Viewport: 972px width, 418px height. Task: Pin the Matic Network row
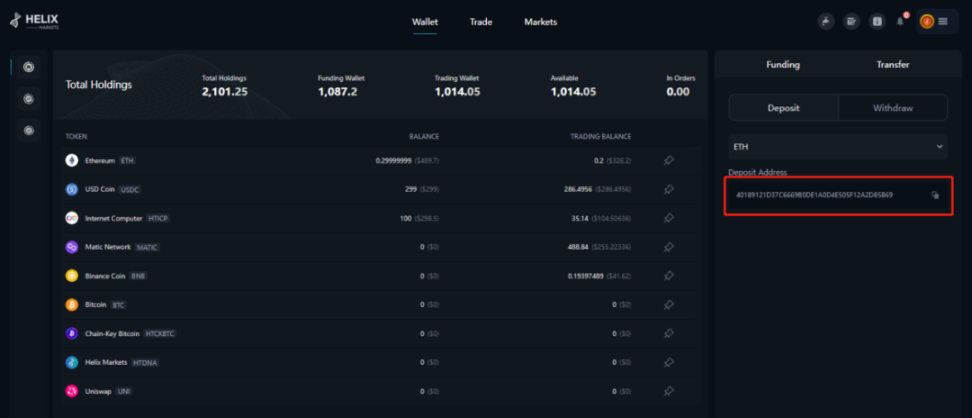(x=668, y=247)
